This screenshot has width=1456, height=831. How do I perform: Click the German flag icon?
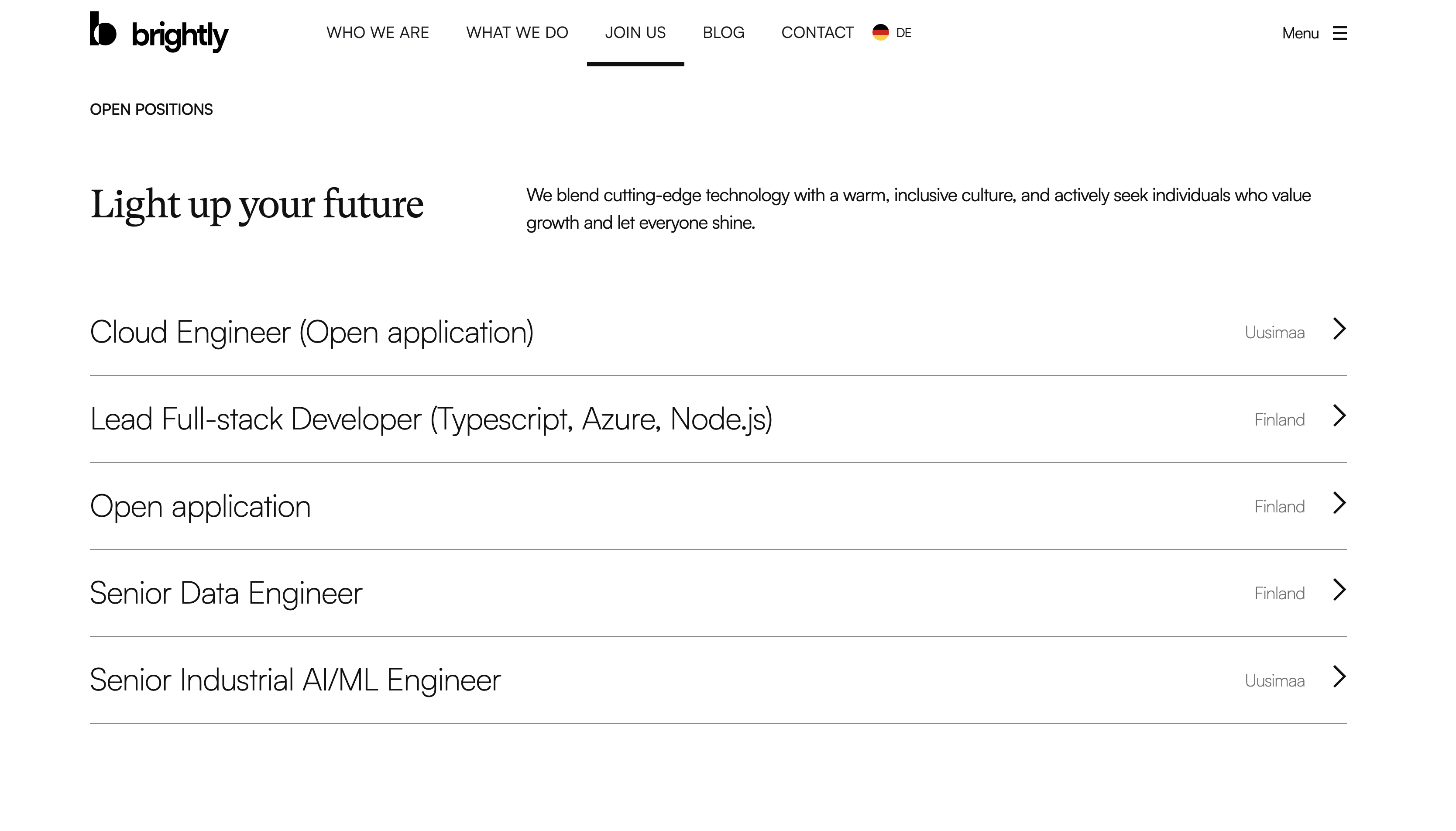coord(880,33)
